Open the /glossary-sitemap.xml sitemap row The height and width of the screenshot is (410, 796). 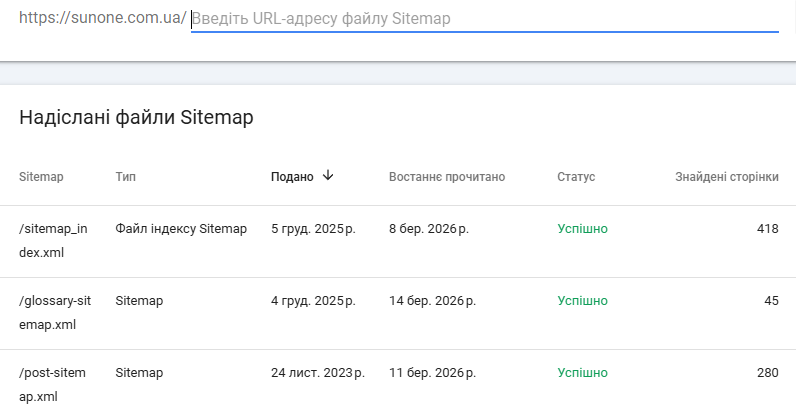coord(62,312)
